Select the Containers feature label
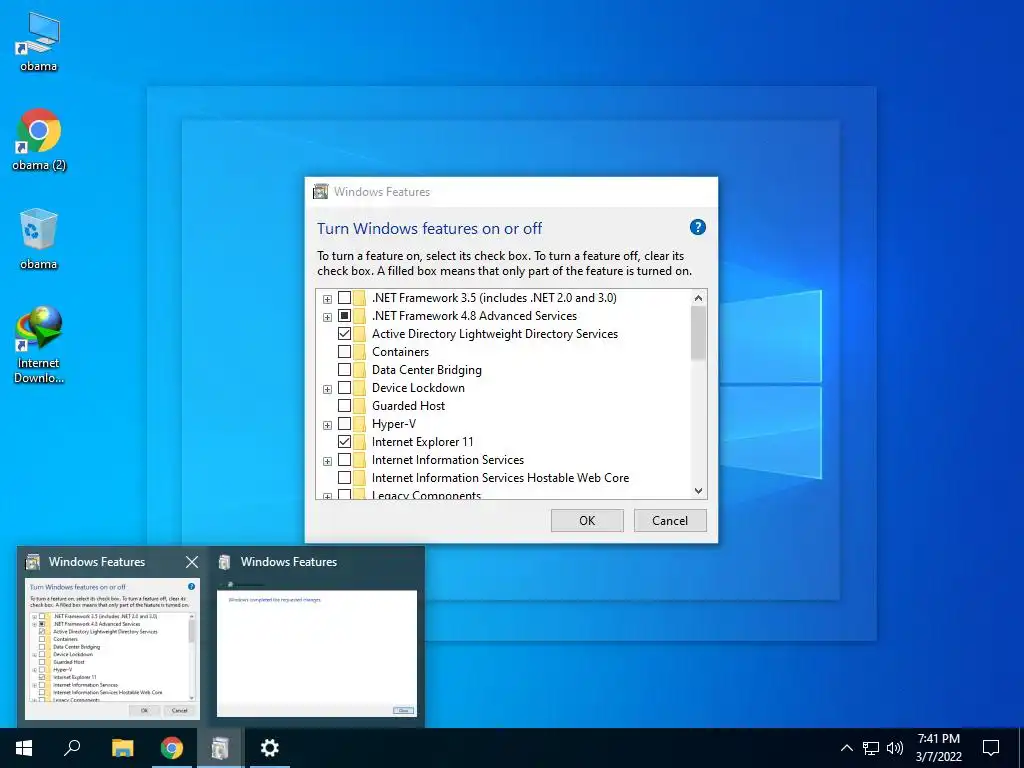This screenshot has width=1024, height=768. pos(400,351)
